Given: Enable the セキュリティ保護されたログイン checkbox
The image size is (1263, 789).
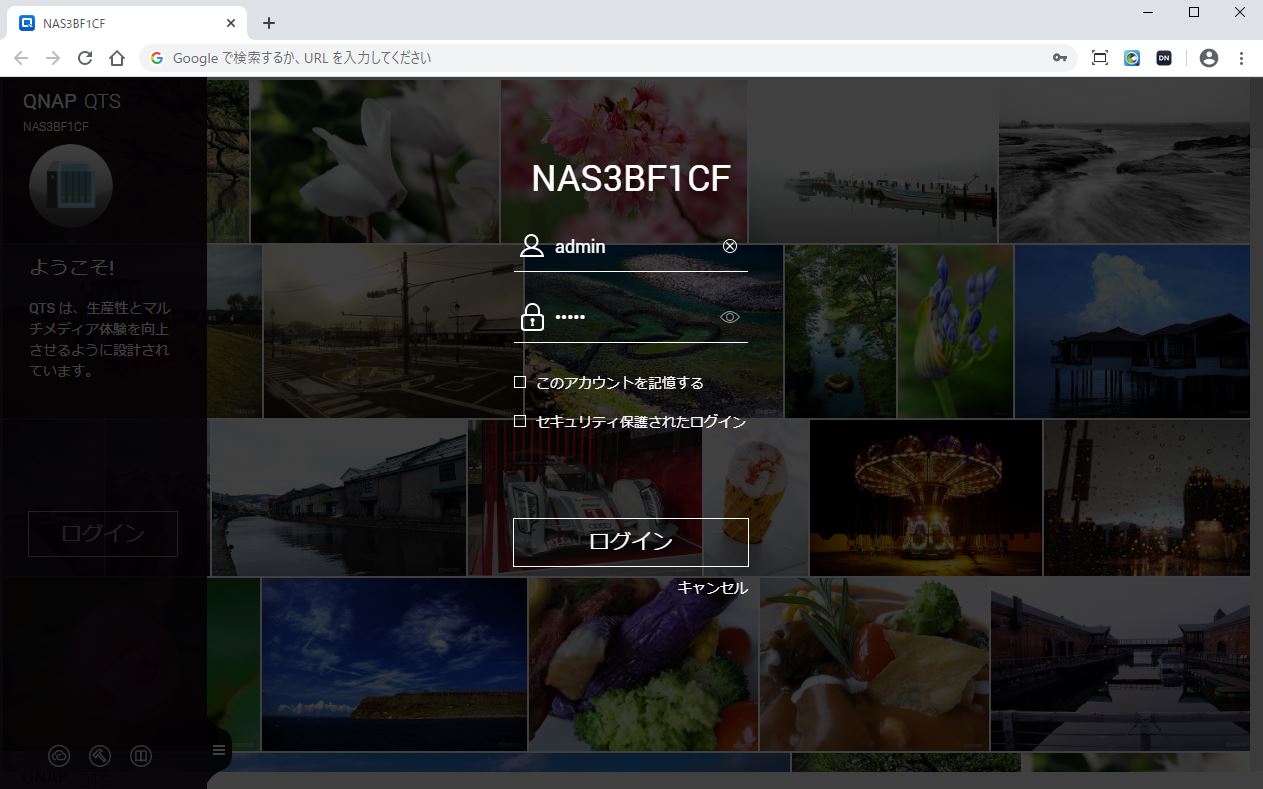Looking at the screenshot, I should click(520, 421).
